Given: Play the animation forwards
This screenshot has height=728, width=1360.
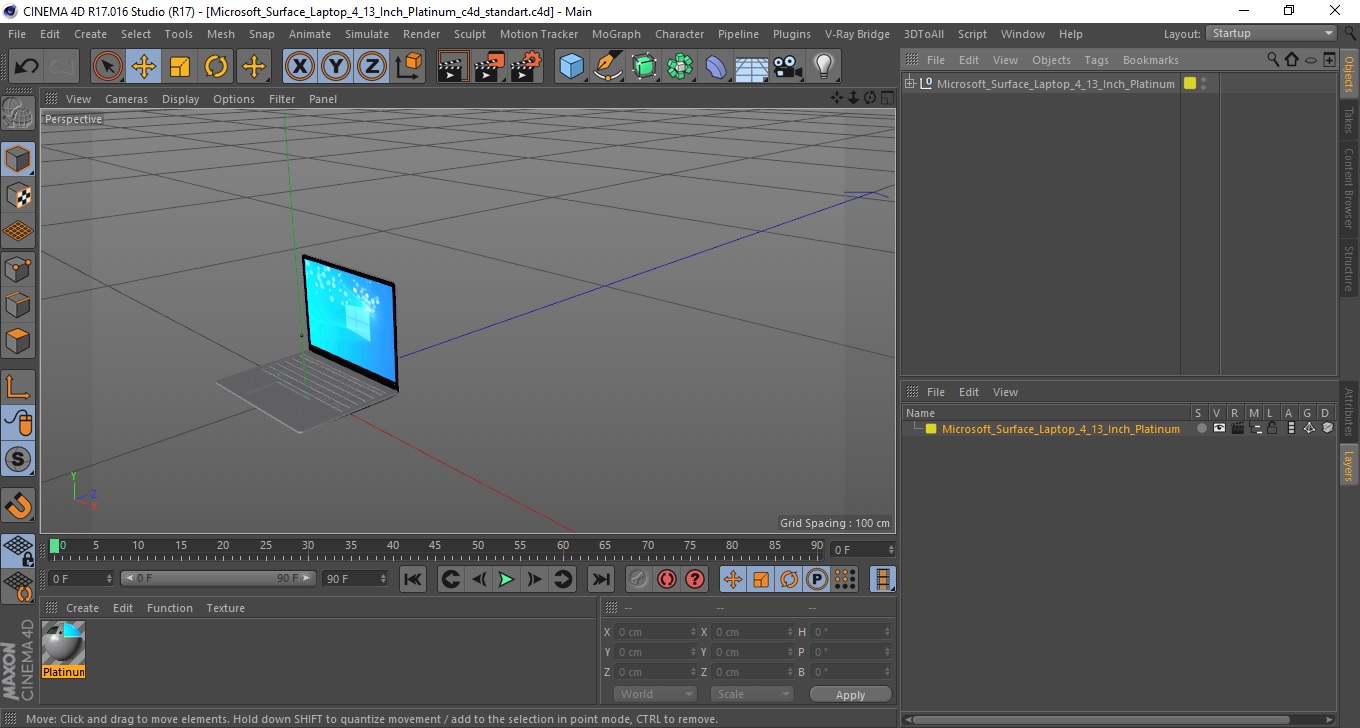Looking at the screenshot, I should [507, 579].
